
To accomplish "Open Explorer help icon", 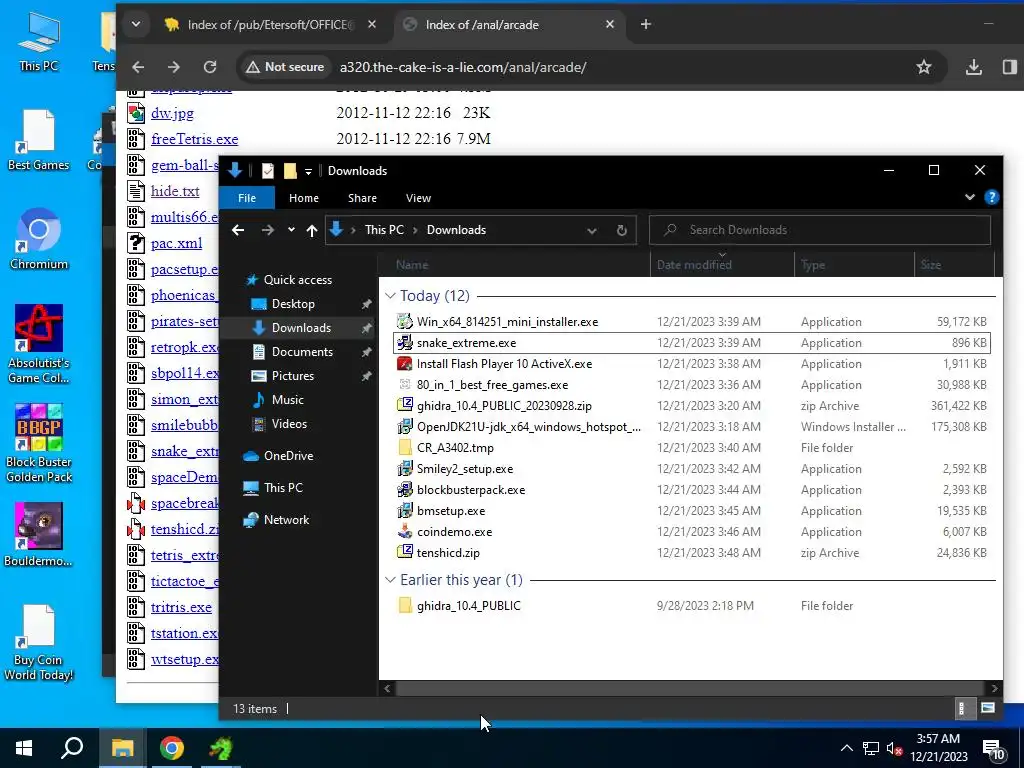I will 991,197.
